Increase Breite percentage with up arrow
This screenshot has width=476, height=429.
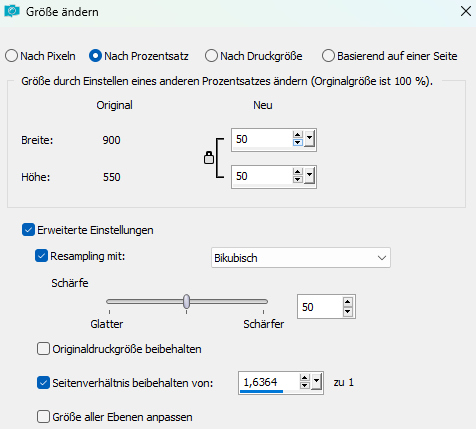click(298, 135)
